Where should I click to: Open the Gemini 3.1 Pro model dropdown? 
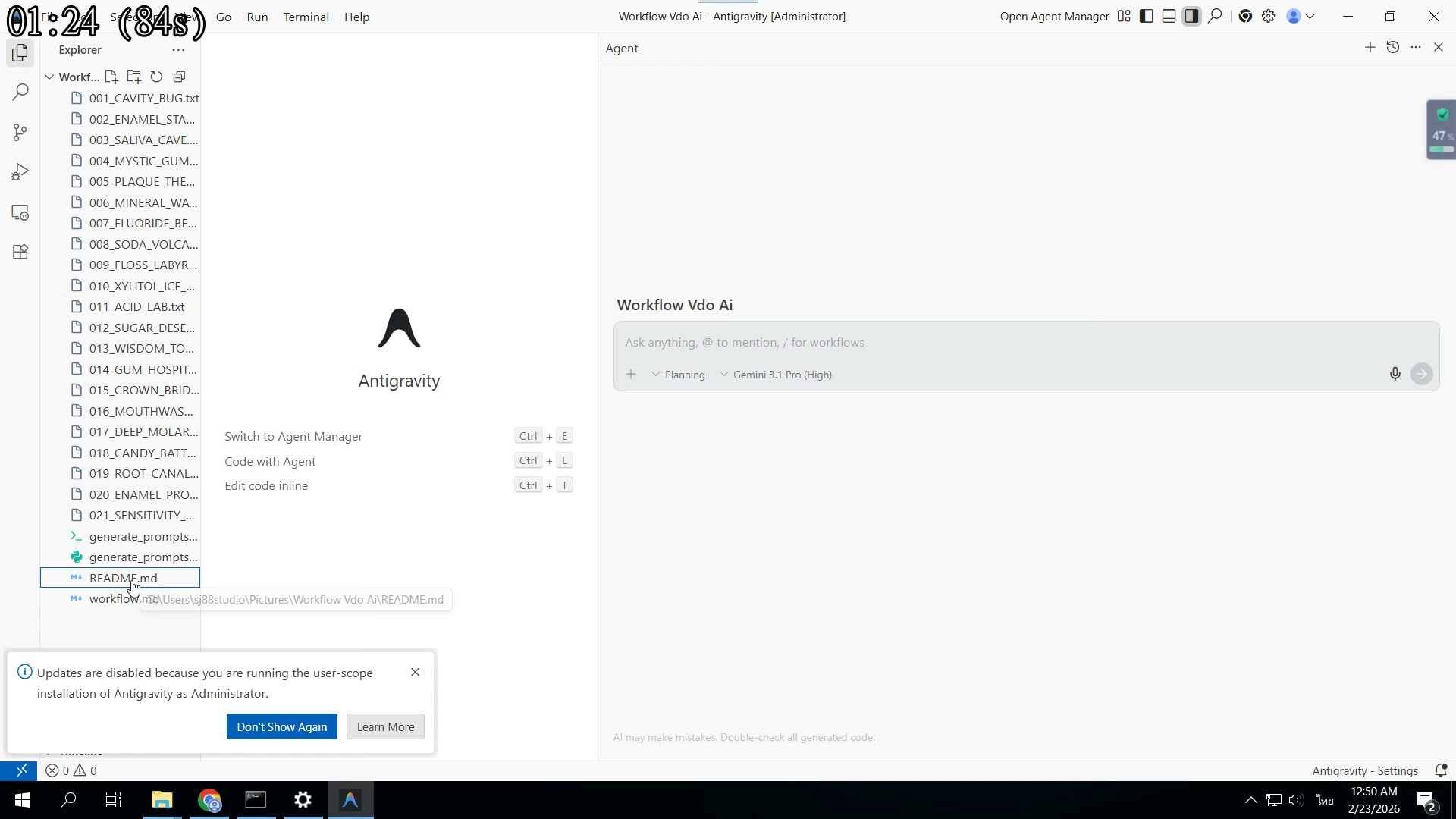pos(776,374)
